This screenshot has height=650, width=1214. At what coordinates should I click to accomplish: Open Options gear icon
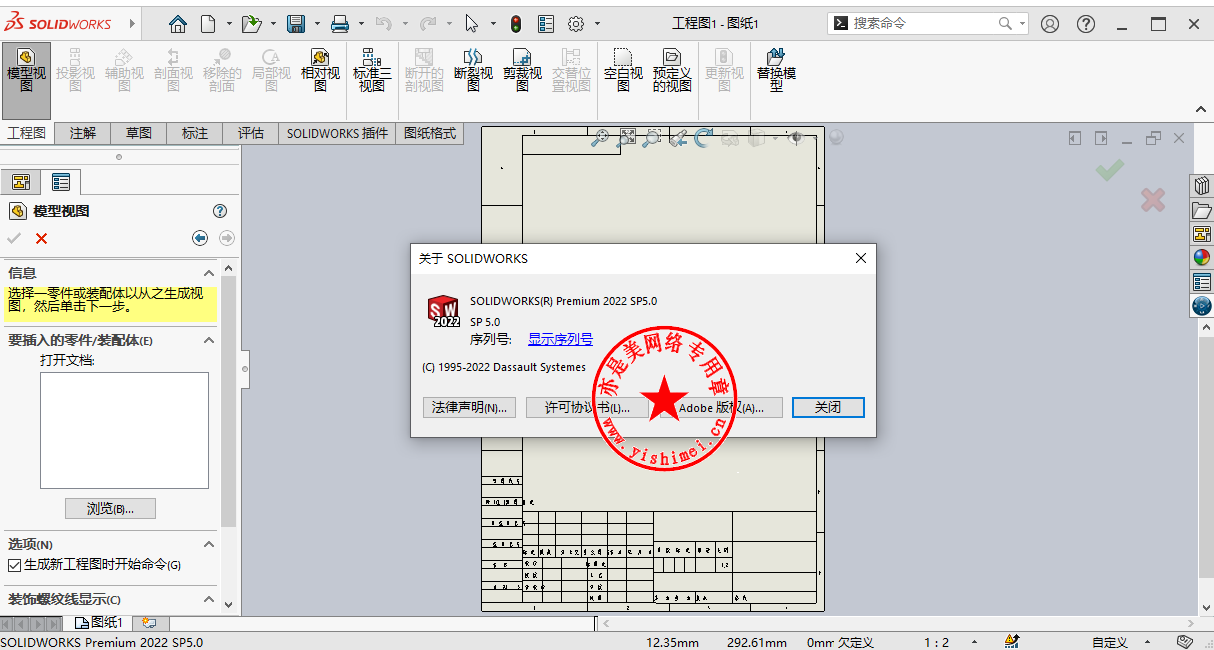click(576, 24)
